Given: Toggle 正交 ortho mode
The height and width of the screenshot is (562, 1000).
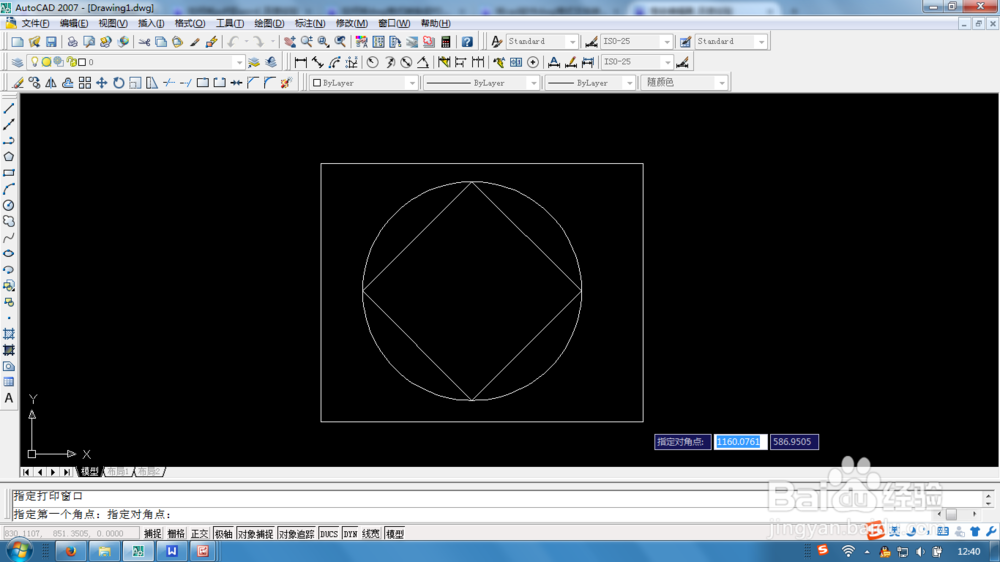Looking at the screenshot, I should coord(200,534).
